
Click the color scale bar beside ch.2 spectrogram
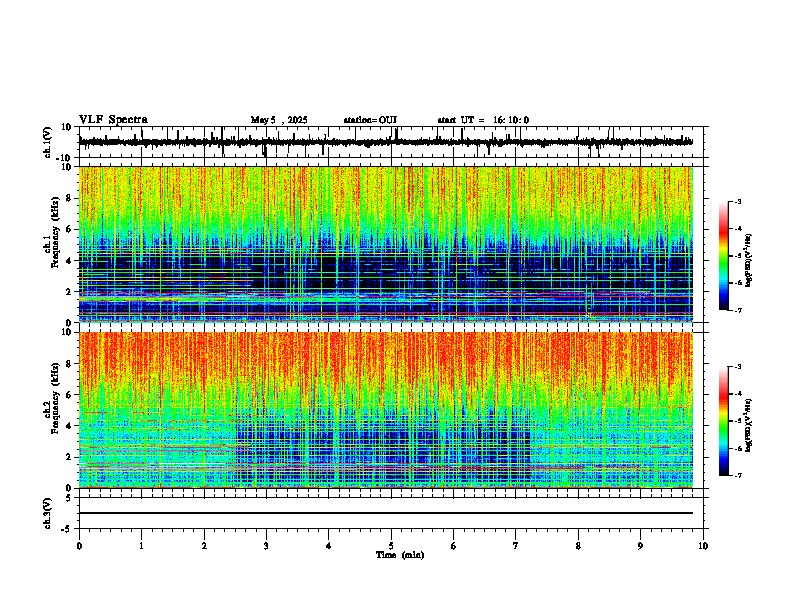(x=723, y=421)
